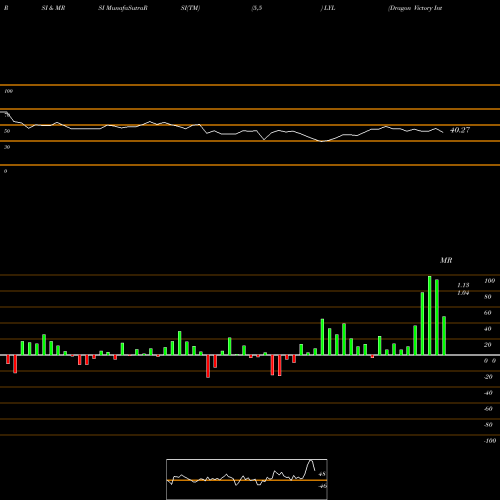Click the 100 label on the MR axis
This screenshot has height=500, width=500.
pos(490,281)
